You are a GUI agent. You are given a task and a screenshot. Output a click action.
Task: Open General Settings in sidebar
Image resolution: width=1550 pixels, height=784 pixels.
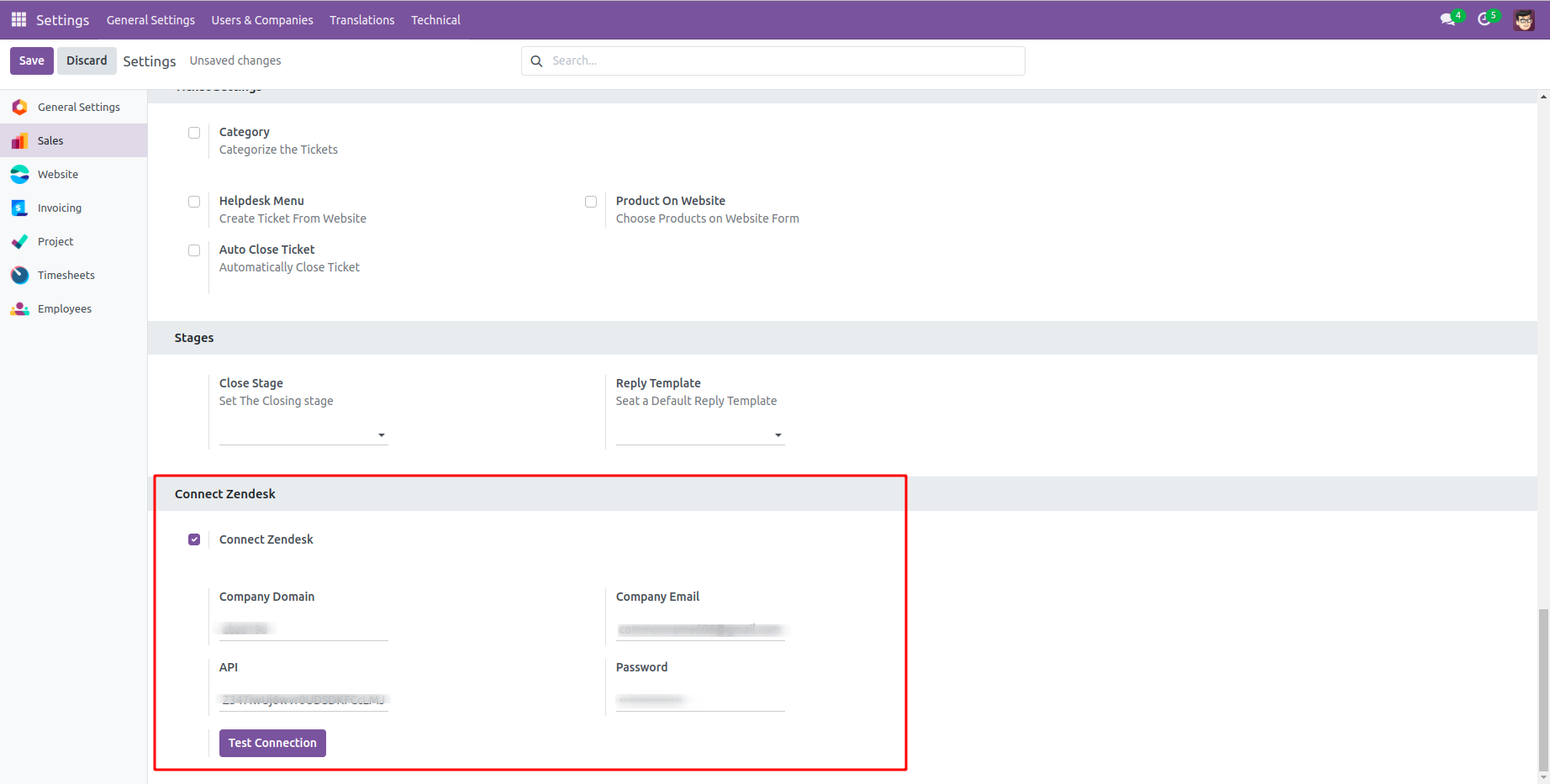[74, 107]
